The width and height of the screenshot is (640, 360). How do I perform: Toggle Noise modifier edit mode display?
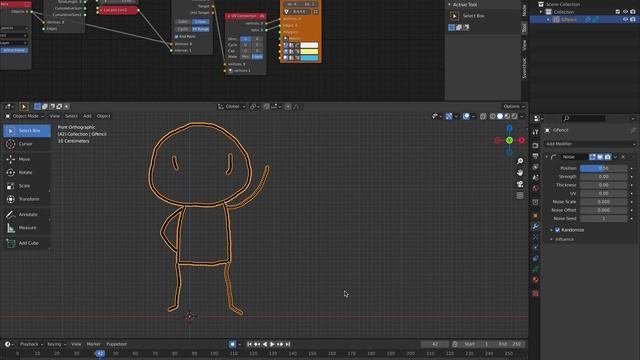coord(592,157)
